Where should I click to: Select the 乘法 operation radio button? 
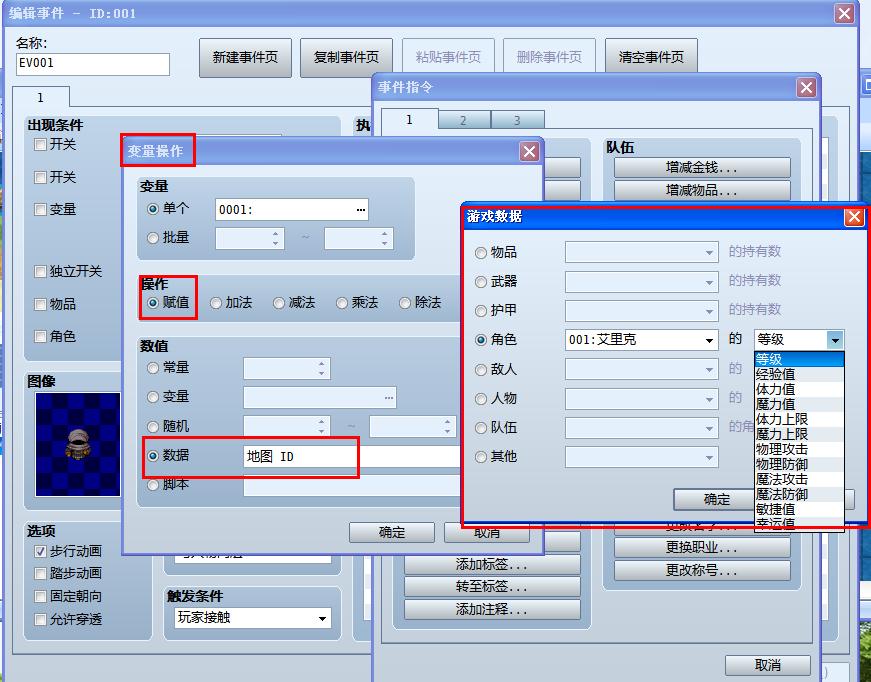tap(342, 303)
